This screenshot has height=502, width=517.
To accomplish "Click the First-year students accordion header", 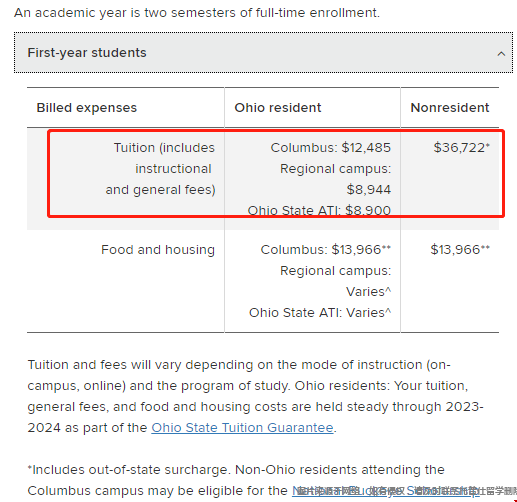I will [263, 53].
